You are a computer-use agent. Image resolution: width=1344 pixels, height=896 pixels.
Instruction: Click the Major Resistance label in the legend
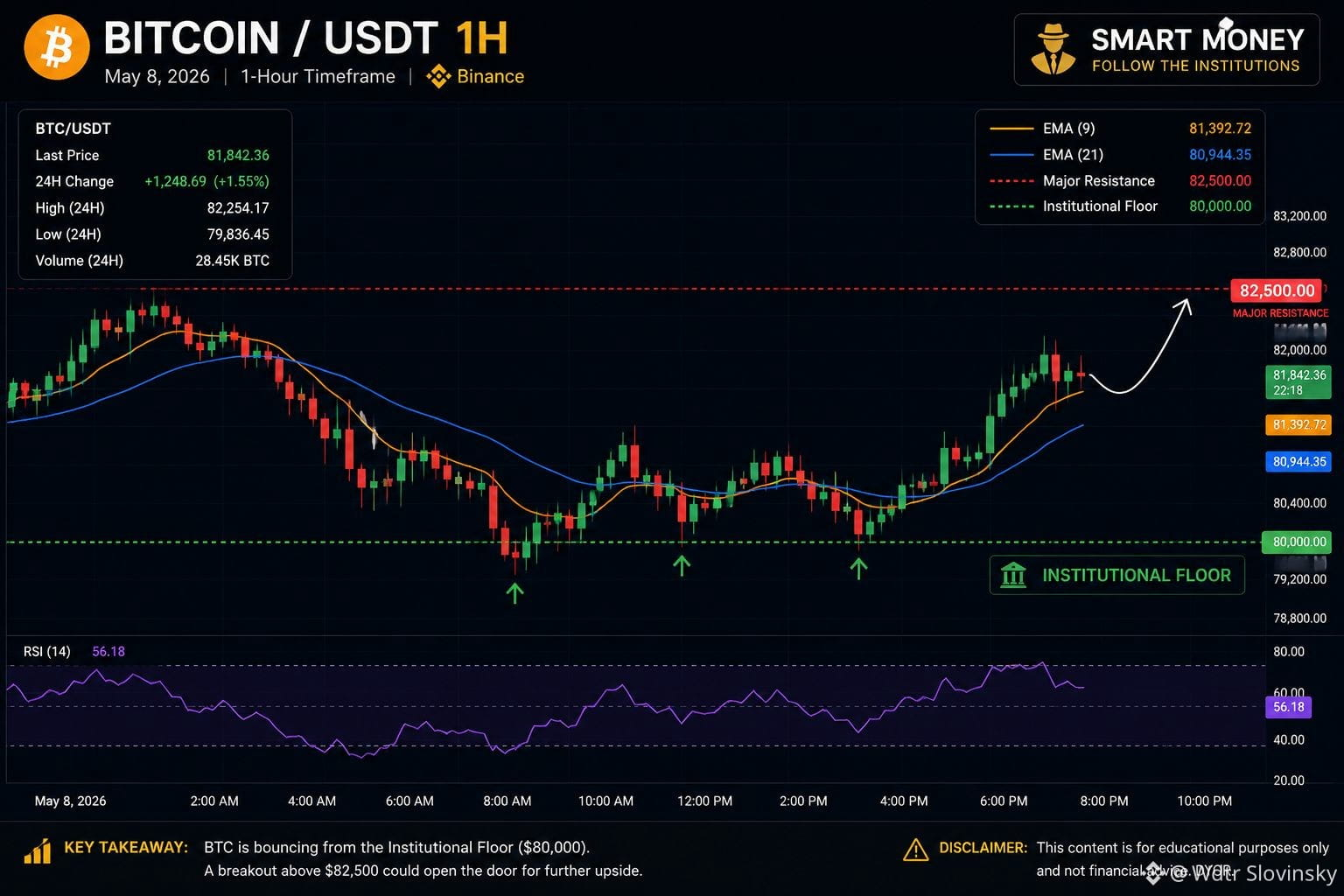(1099, 181)
